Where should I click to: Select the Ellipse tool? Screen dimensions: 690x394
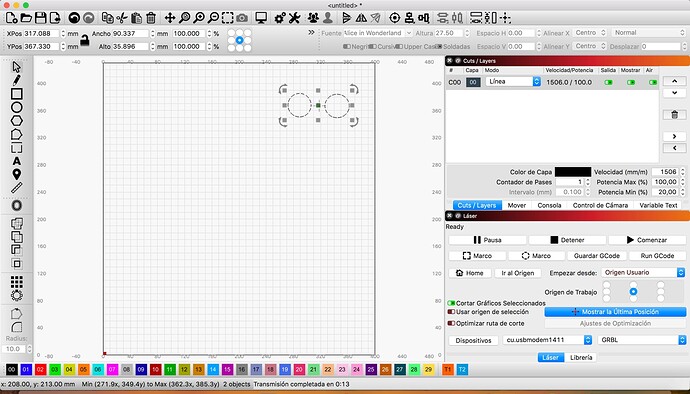point(17,107)
